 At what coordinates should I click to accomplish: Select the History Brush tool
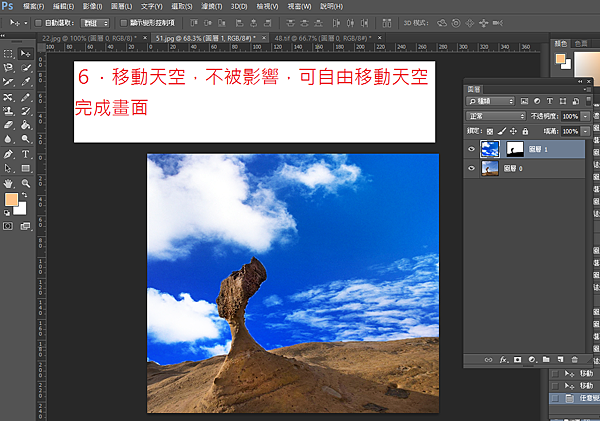tap(26, 111)
